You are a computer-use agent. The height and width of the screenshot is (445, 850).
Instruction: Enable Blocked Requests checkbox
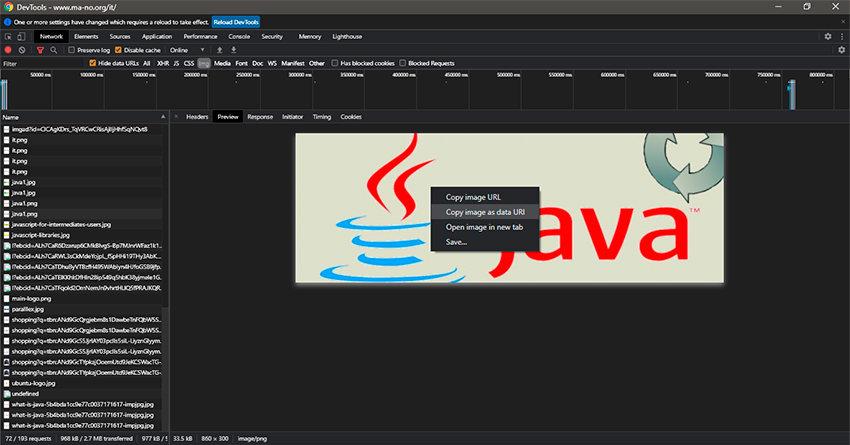(403, 63)
